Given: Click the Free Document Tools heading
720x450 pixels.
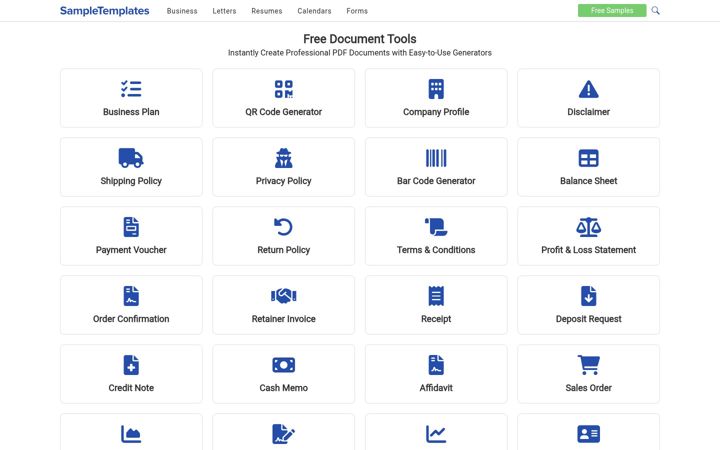Looking at the screenshot, I should point(360,39).
